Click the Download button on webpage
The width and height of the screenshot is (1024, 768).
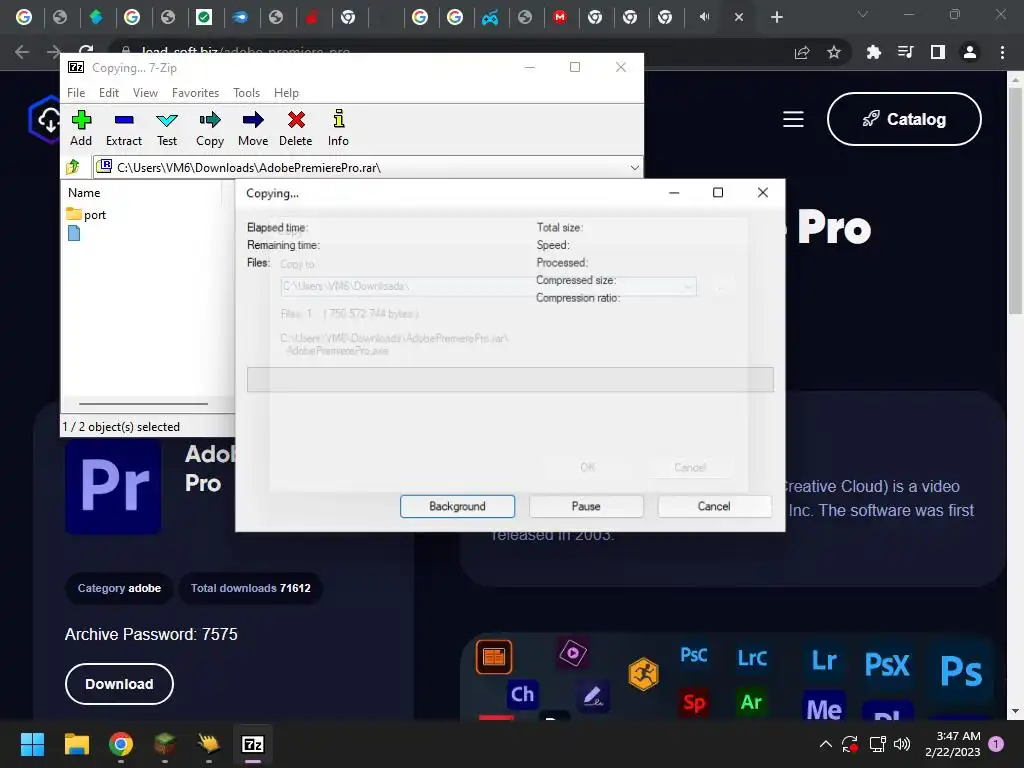coord(119,684)
